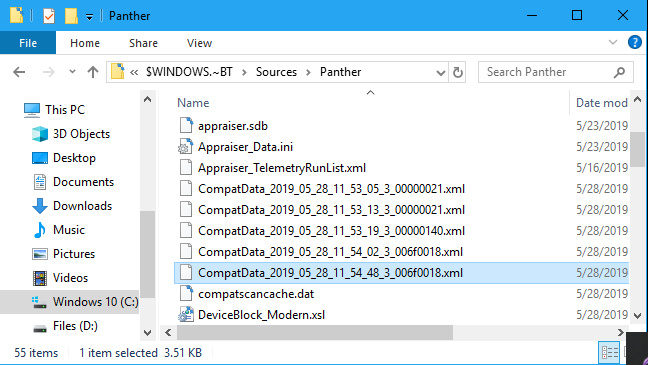The height and width of the screenshot is (365, 648).
Task: Open the Customize Quick Access Toolbar dropdown
Action: click(x=89, y=17)
